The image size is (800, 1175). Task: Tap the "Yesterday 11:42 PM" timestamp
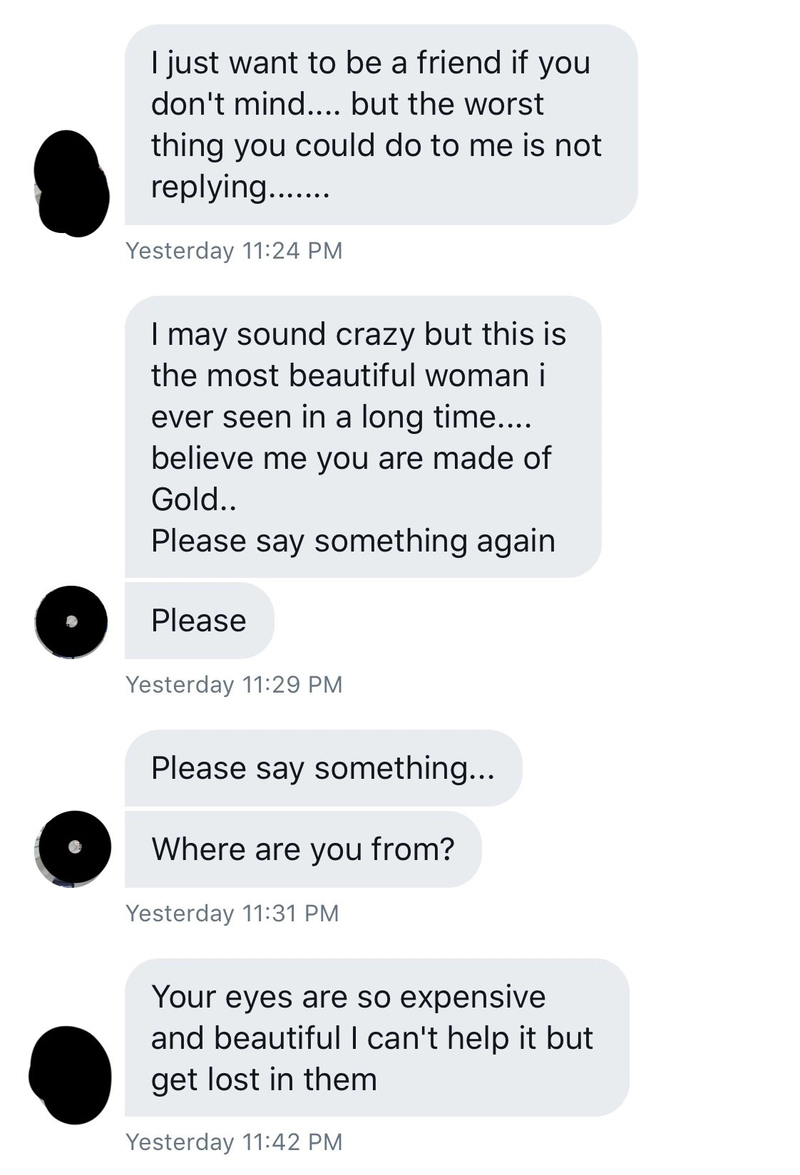pos(234,1142)
